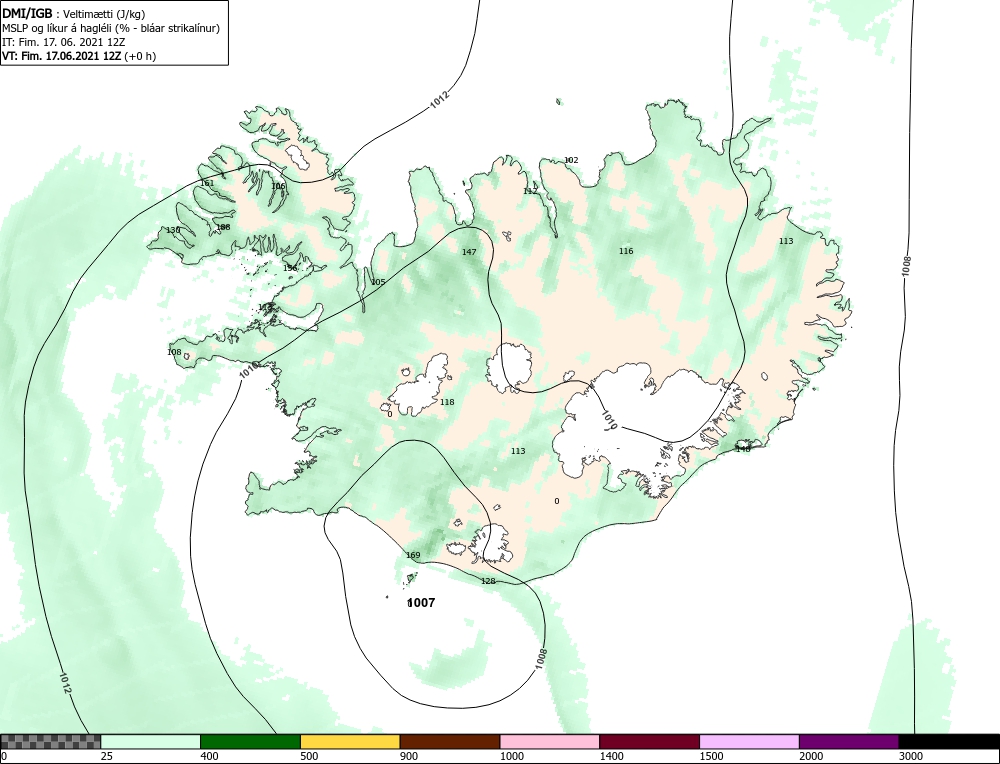This screenshot has height=764, width=1000.
Task: Click the '1008' isobar label on the right edge
Action: (906, 266)
